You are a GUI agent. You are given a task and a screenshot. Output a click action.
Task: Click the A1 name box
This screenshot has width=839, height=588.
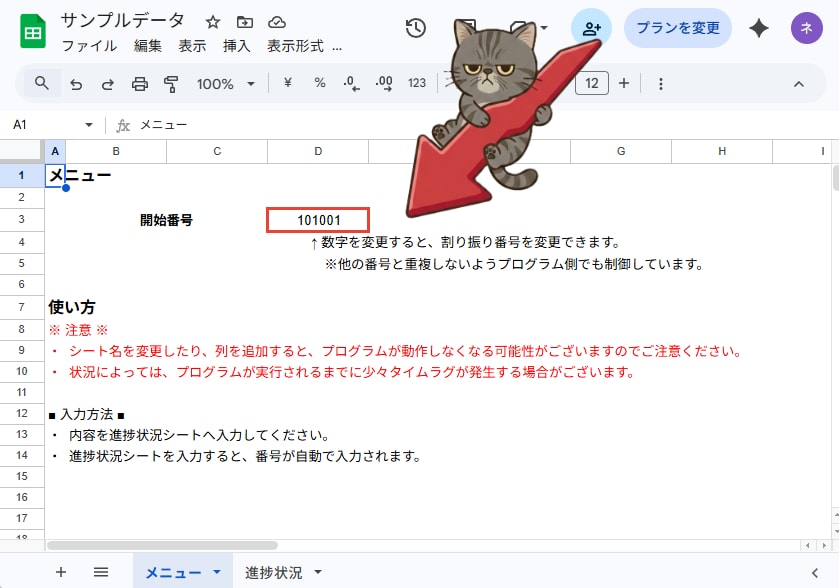(x=43, y=125)
